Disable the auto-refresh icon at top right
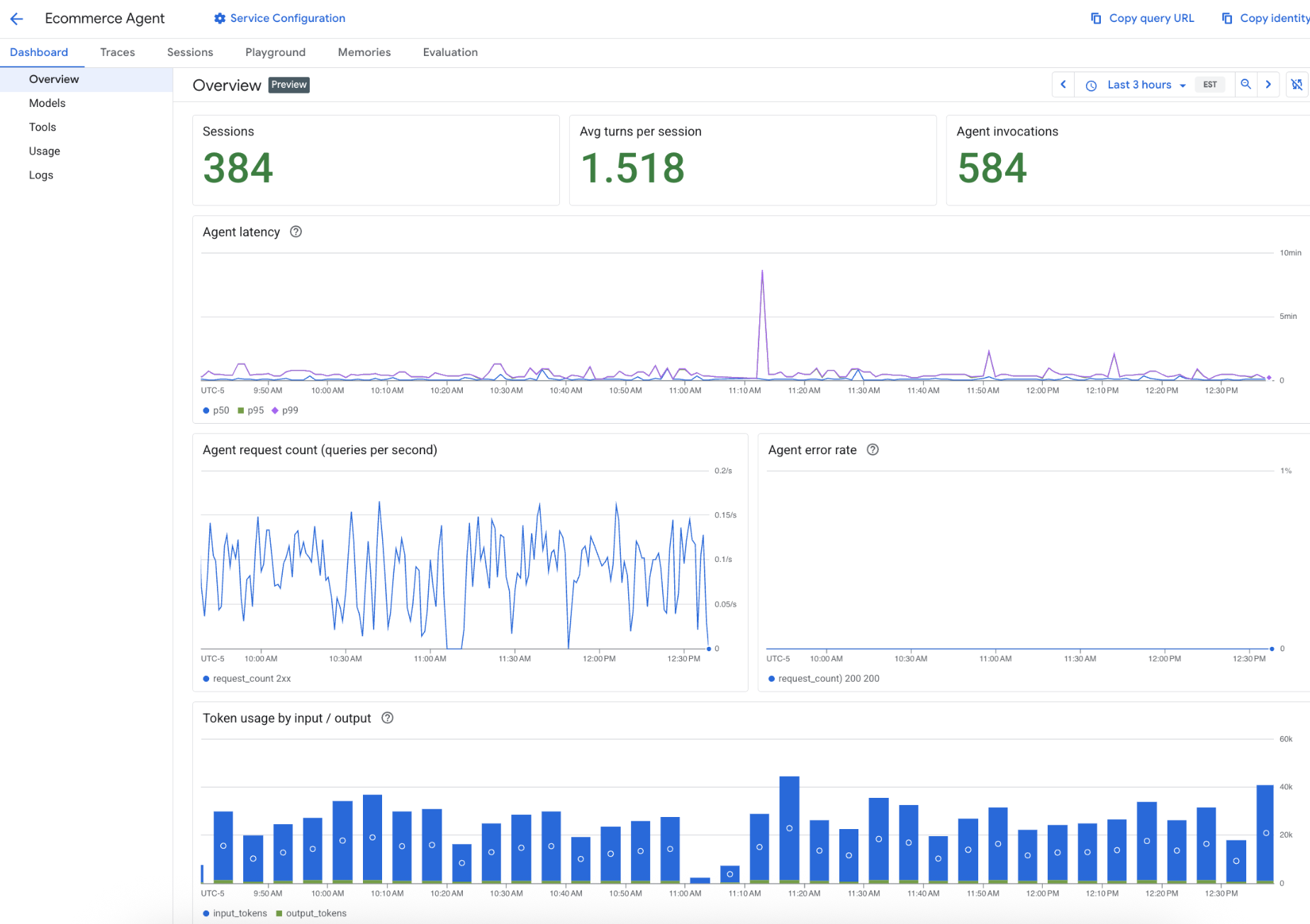 [x=1297, y=84]
